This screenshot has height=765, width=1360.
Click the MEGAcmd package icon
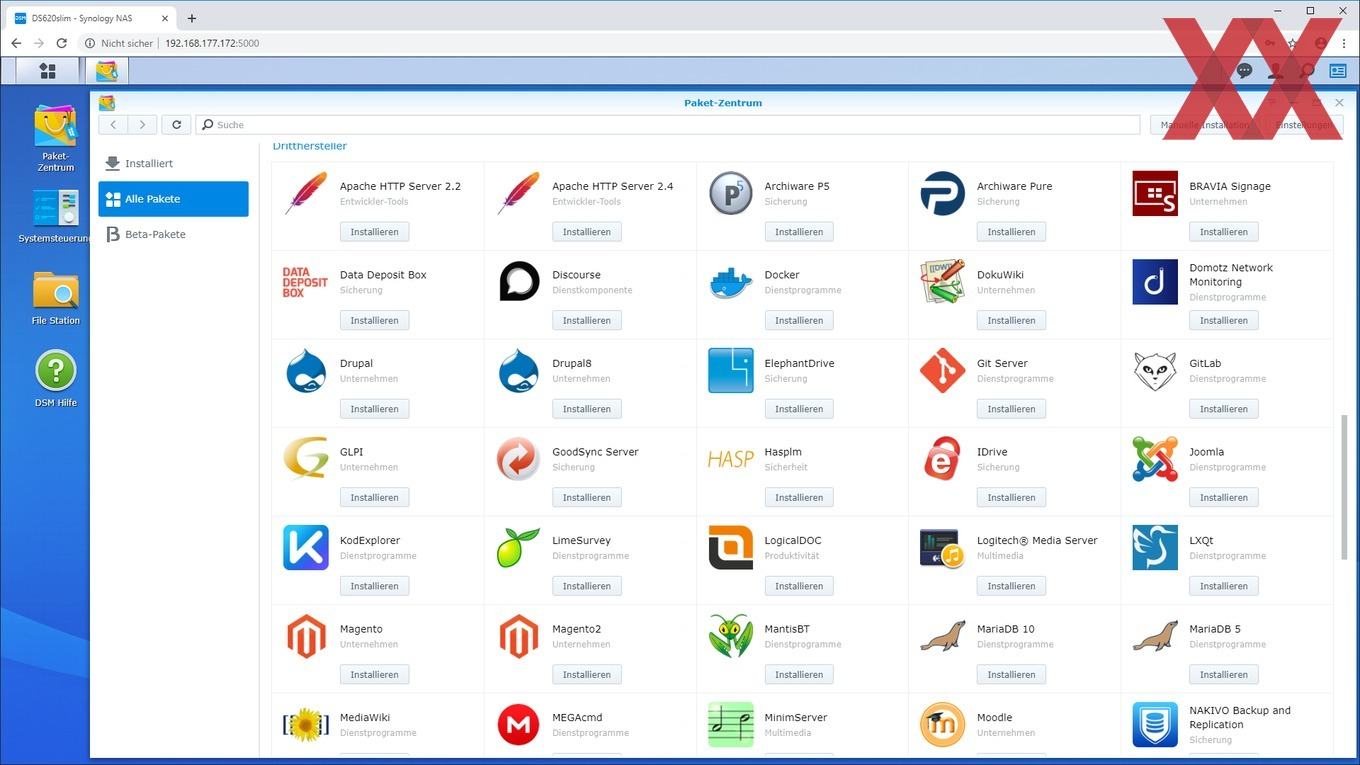pos(519,725)
